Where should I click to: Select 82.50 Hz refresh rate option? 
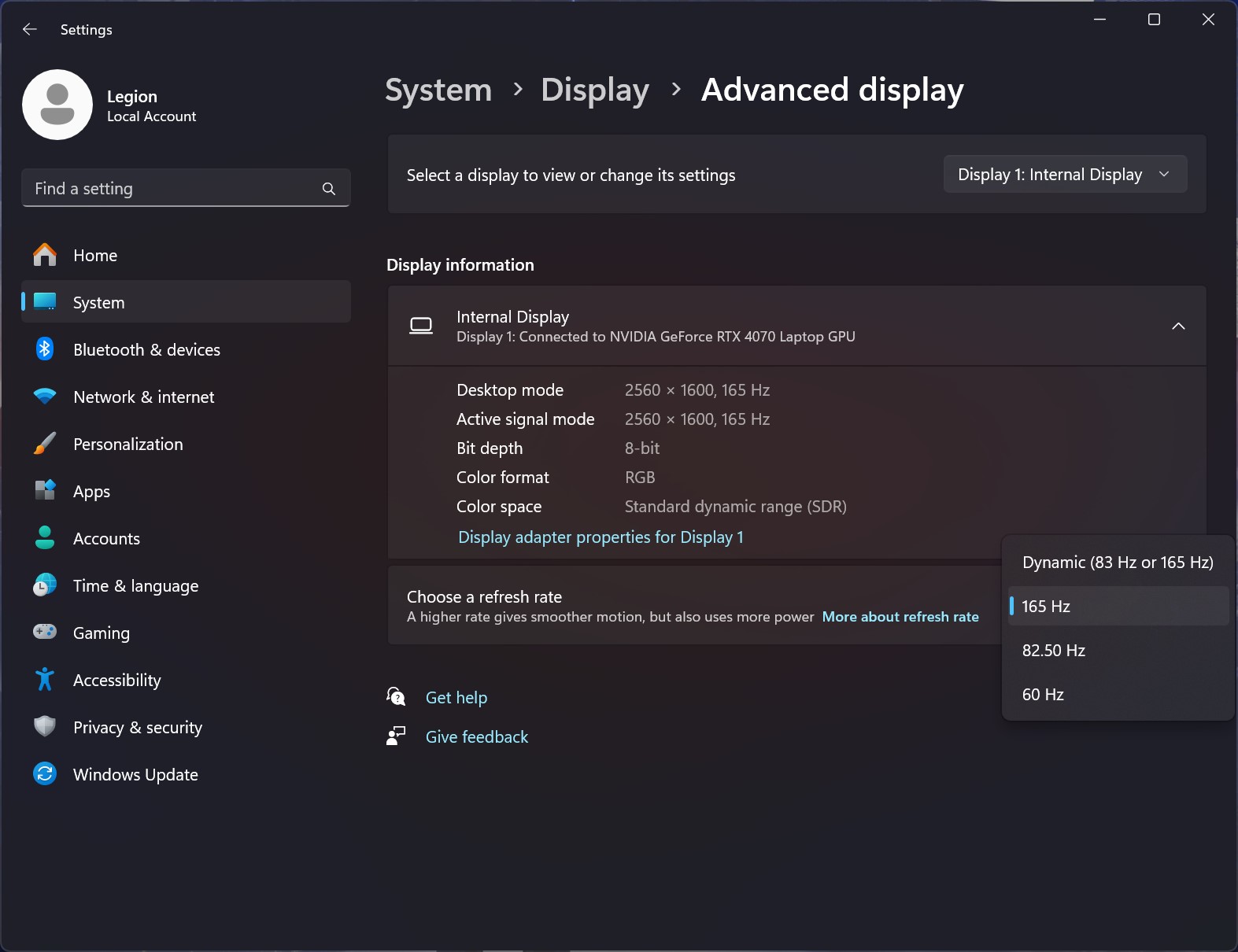1118,650
